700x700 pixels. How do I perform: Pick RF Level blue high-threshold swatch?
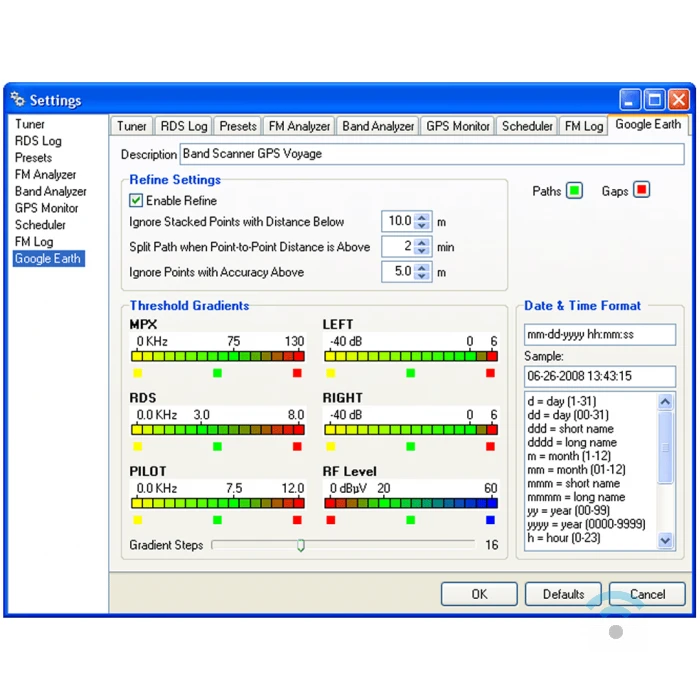point(490,520)
